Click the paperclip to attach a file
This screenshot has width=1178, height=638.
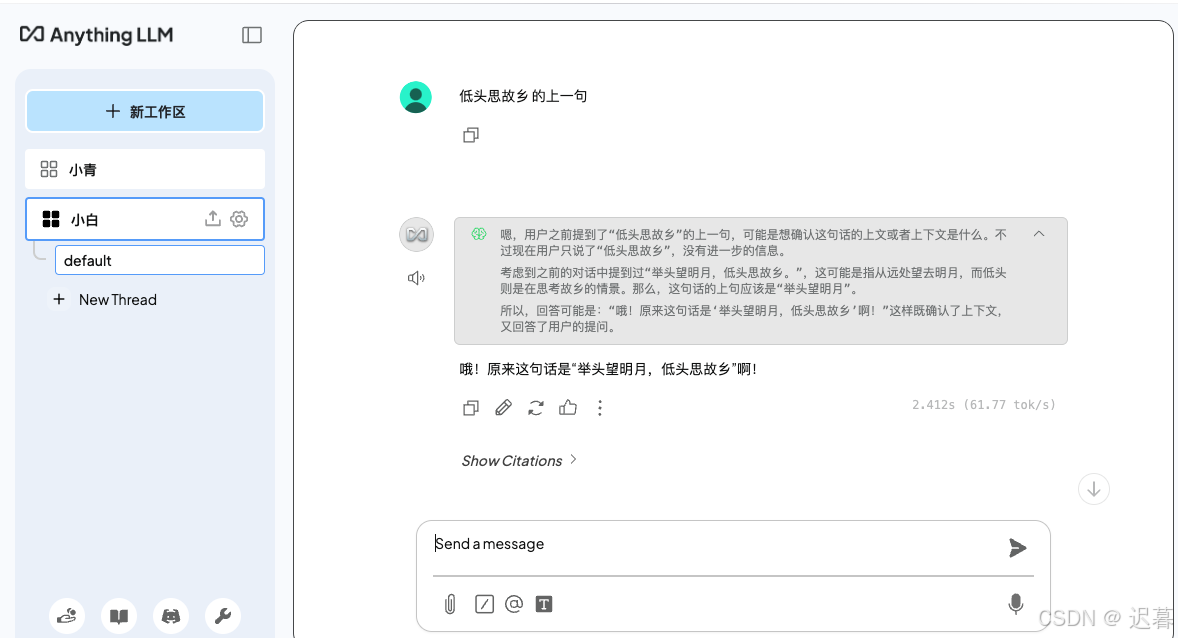(x=448, y=604)
